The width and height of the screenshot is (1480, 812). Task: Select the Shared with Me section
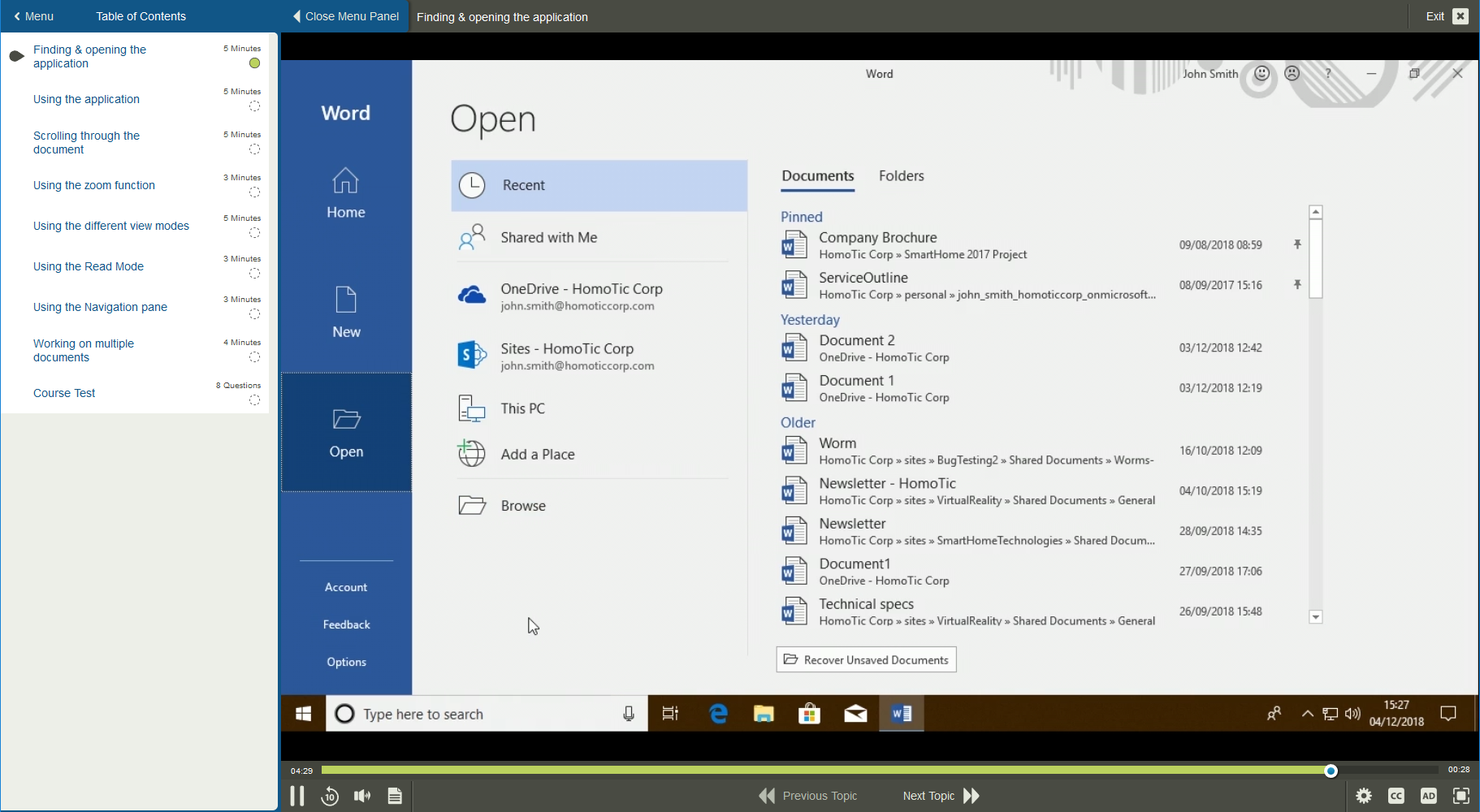548,237
